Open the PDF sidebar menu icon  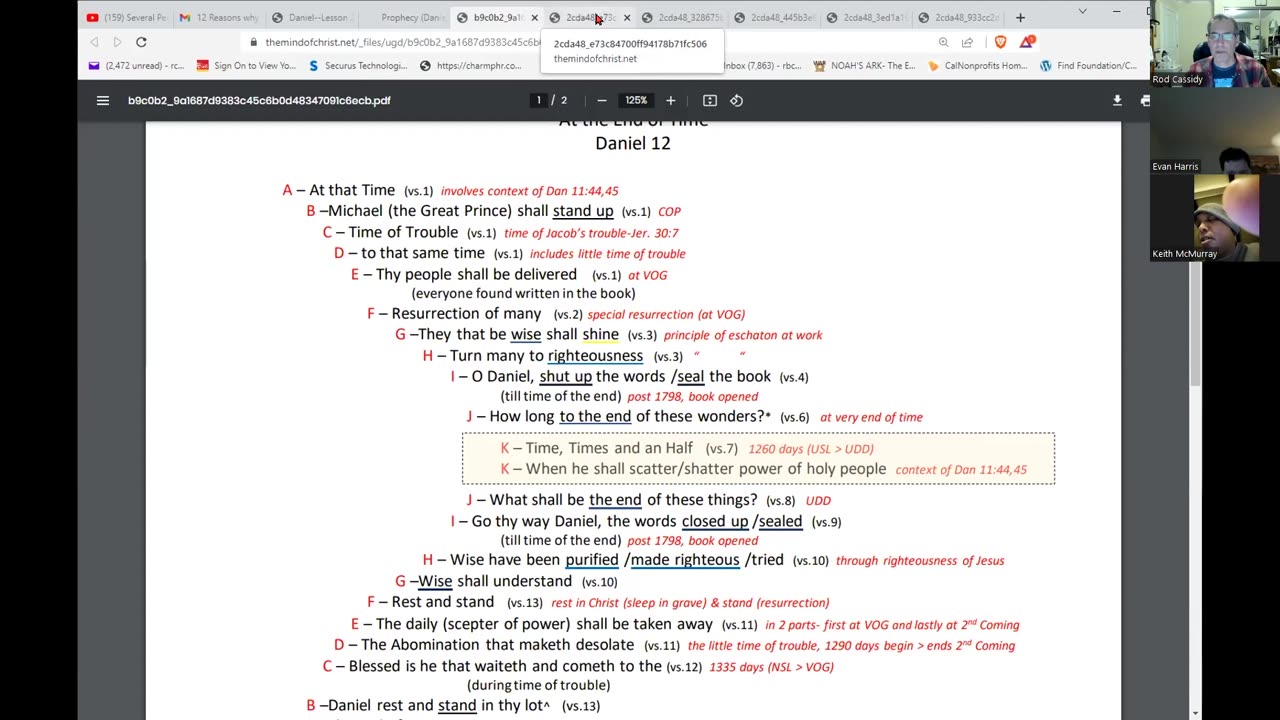pyautogui.click(x=102, y=100)
